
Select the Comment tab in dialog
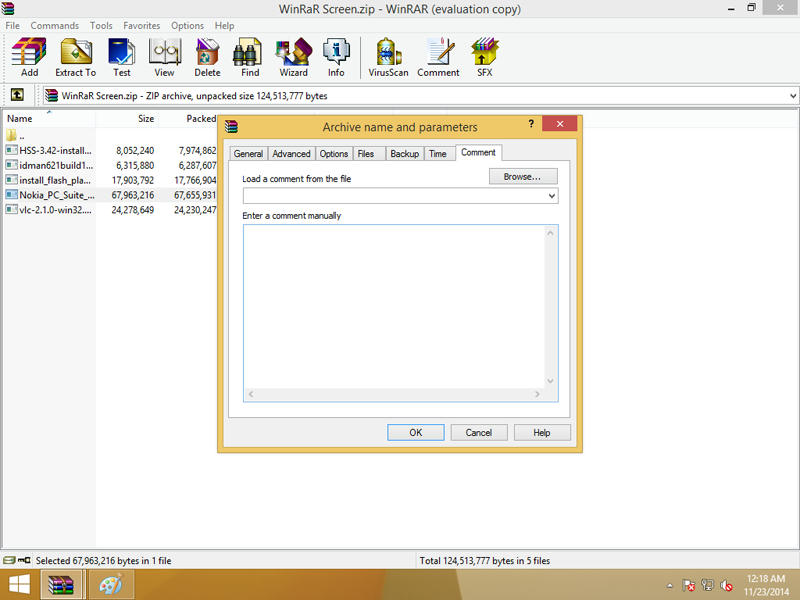pos(478,152)
